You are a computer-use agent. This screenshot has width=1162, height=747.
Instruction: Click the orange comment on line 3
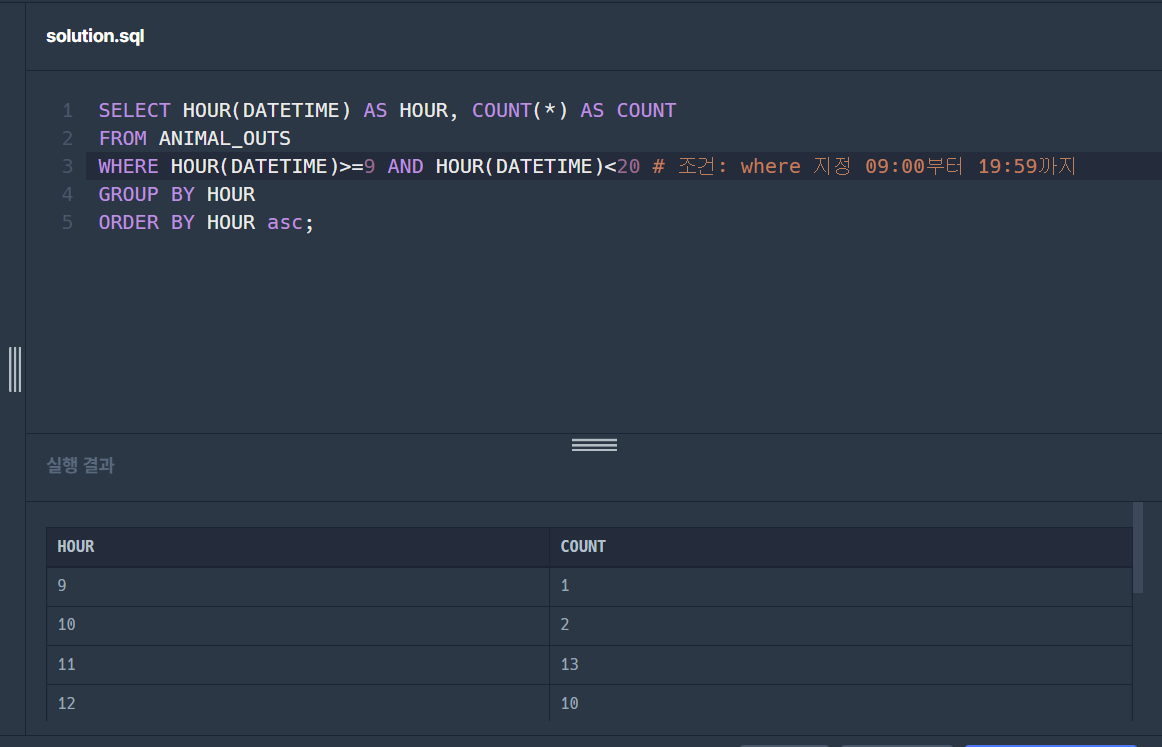[864, 166]
